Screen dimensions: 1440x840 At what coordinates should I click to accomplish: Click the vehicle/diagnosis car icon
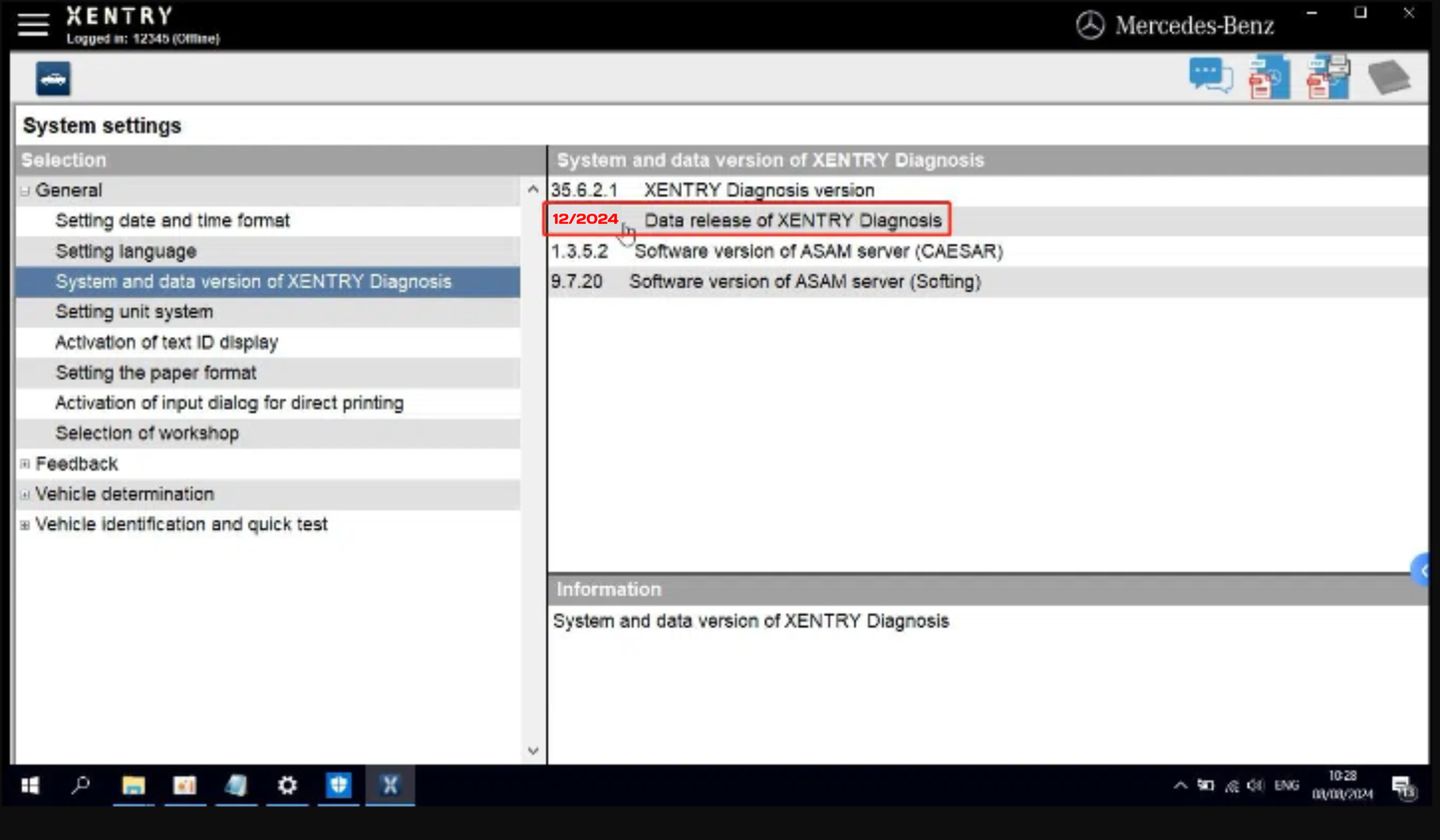52,79
